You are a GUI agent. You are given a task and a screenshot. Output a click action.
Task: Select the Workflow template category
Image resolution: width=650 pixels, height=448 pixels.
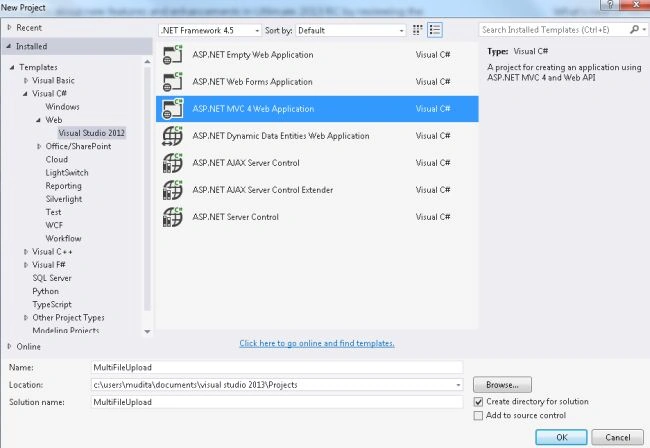pos(63,238)
